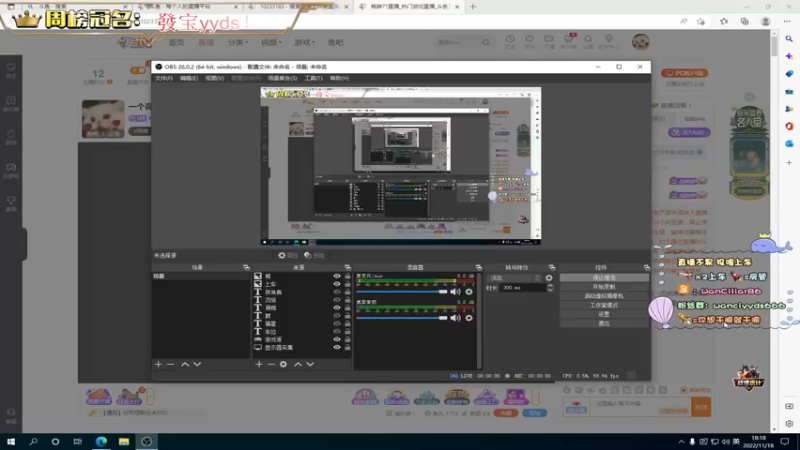Open the Edge collections icon
Viewport: 800px width, 450px height.
744,21
